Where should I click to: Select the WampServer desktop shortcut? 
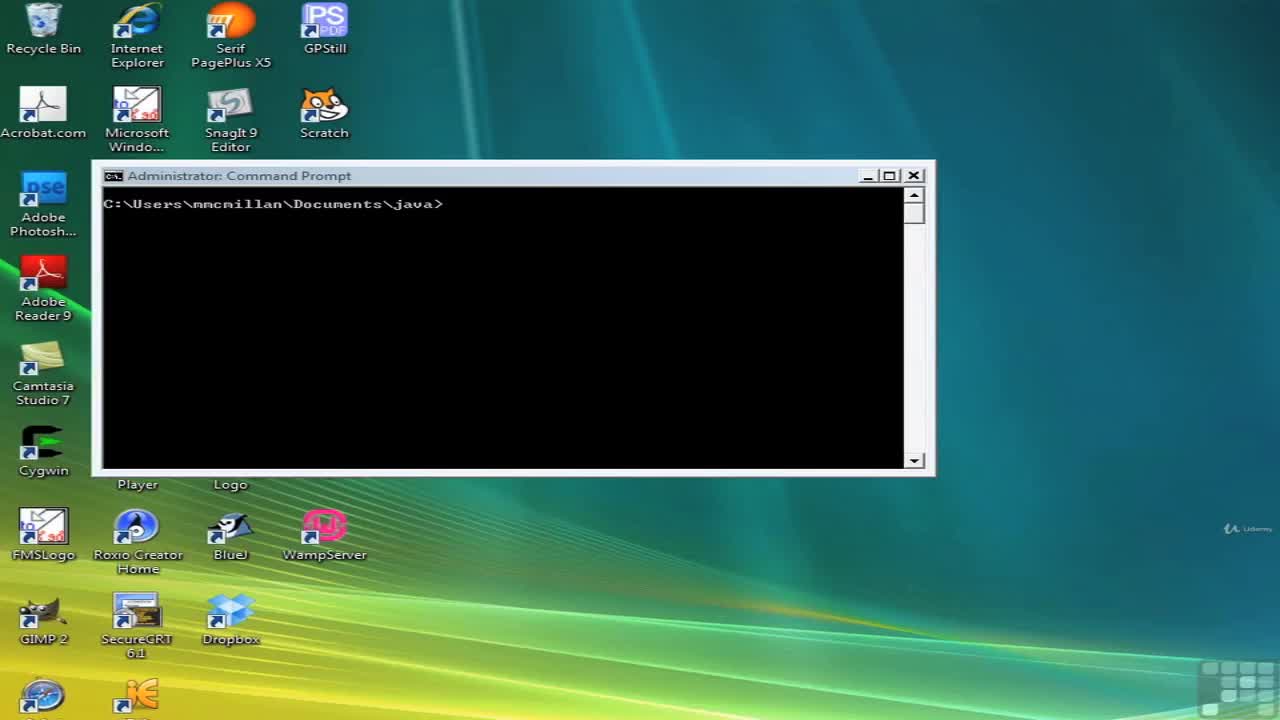coord(324,535)
